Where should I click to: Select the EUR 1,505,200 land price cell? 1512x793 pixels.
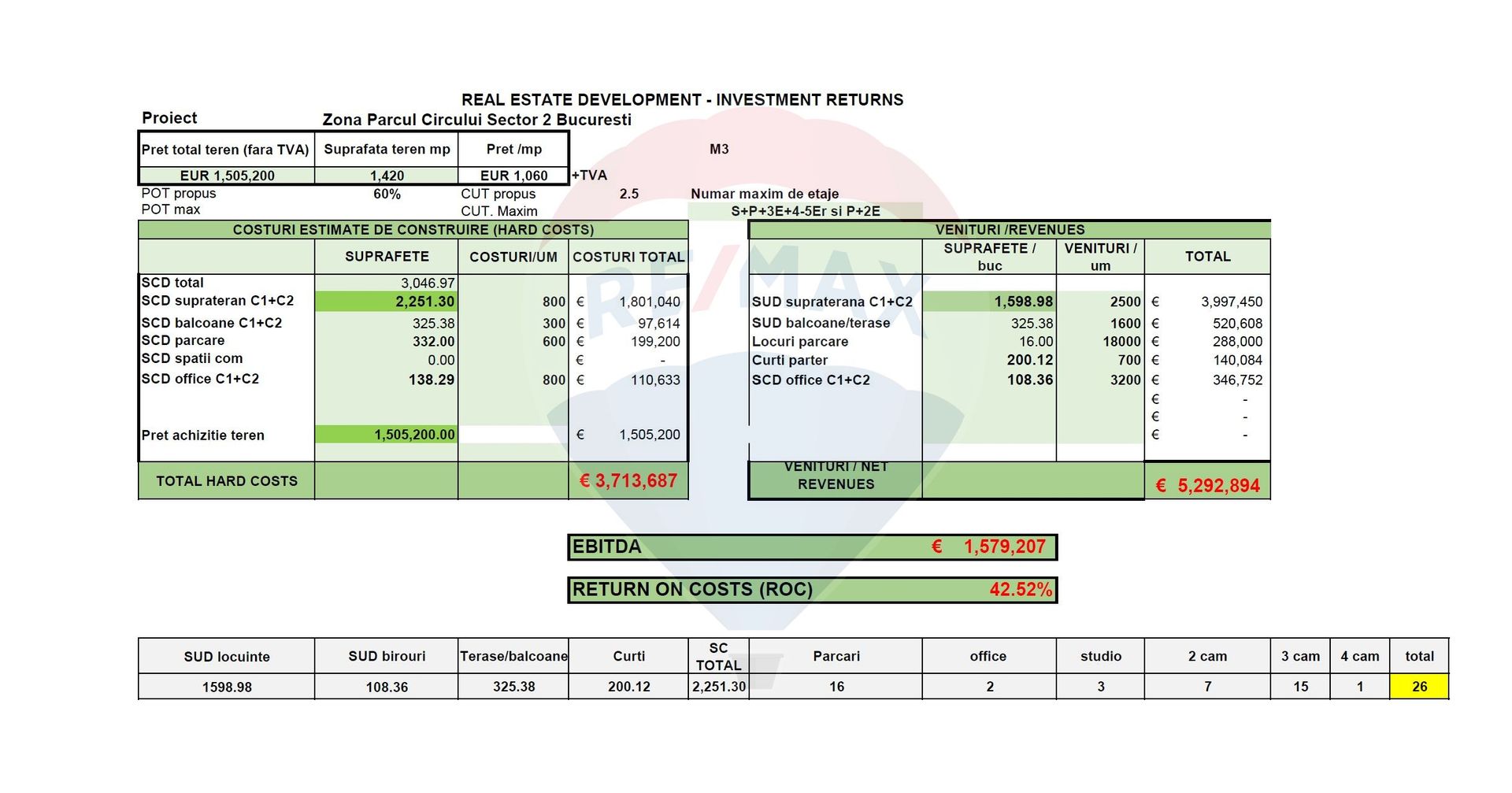point(227,176)
